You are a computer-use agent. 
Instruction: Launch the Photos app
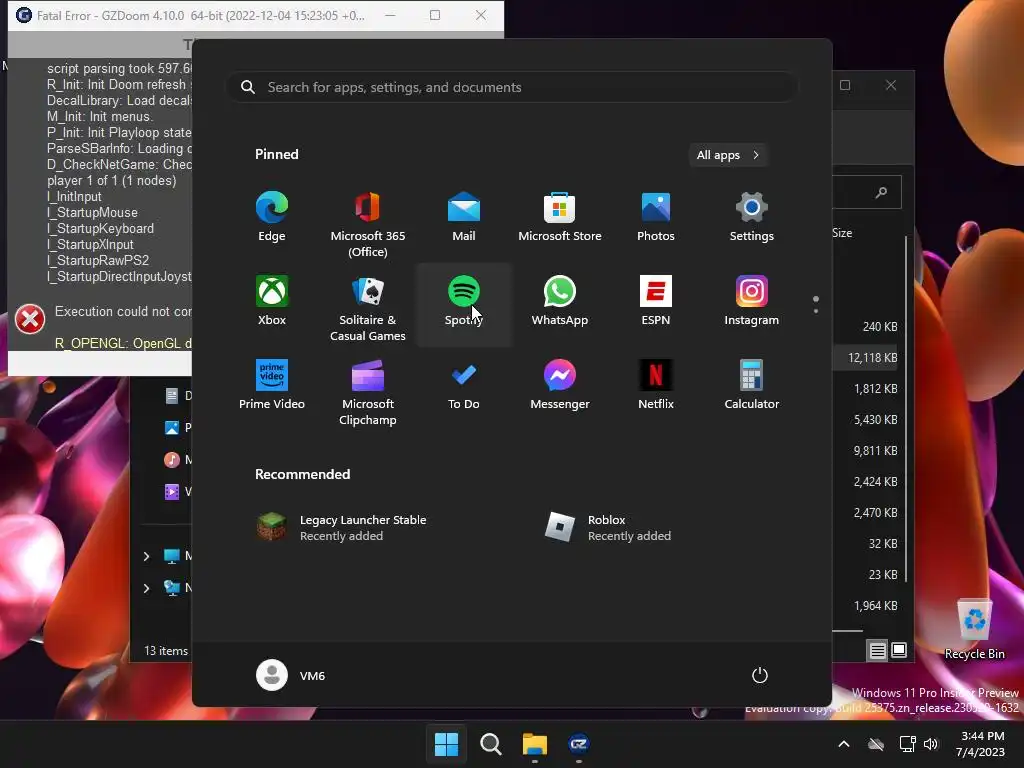pyautogui.click(x=656, y=218)
